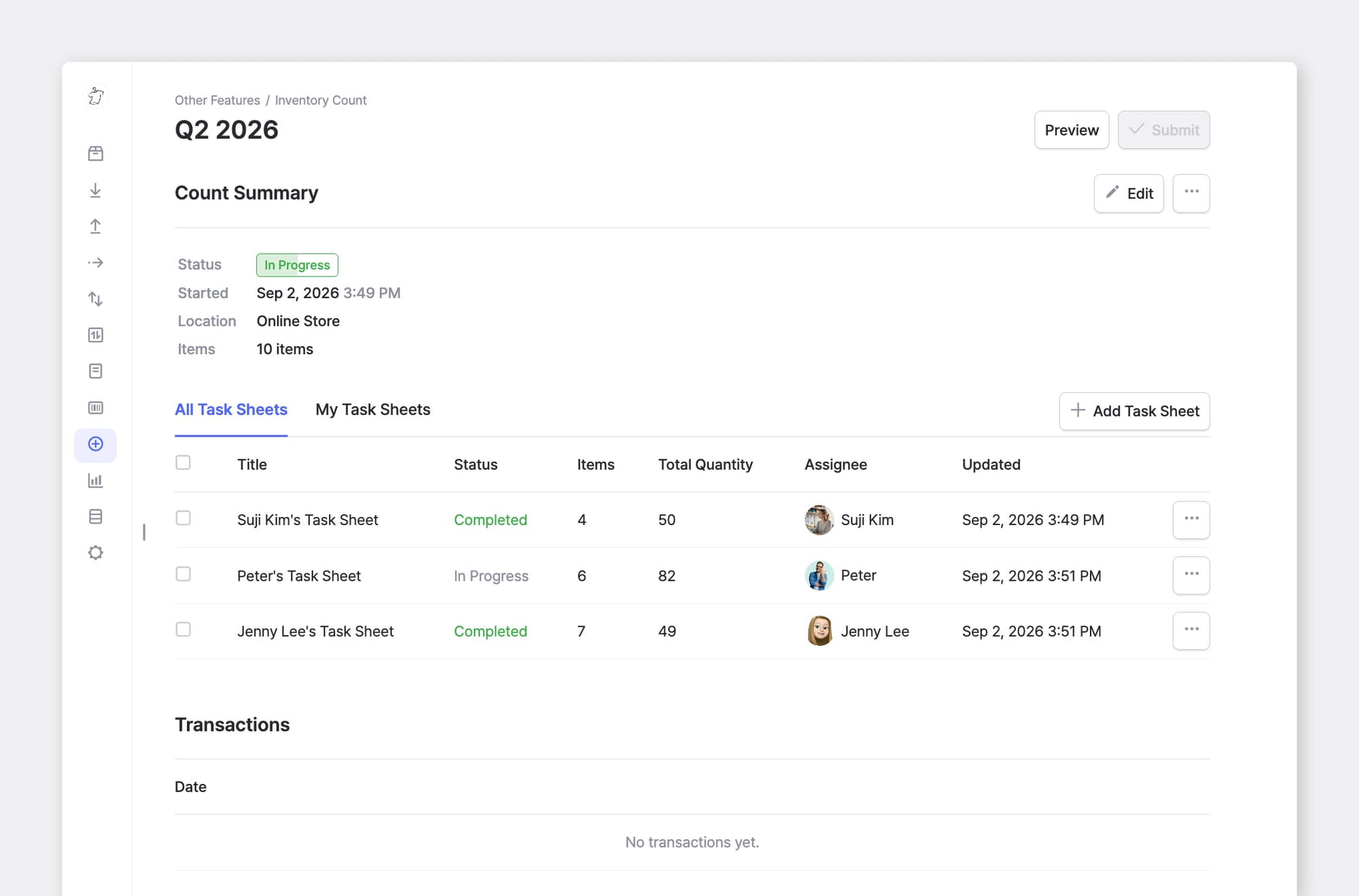Open the adjust up-down arrows icon
1359x896 pixels.
[96, 299]
